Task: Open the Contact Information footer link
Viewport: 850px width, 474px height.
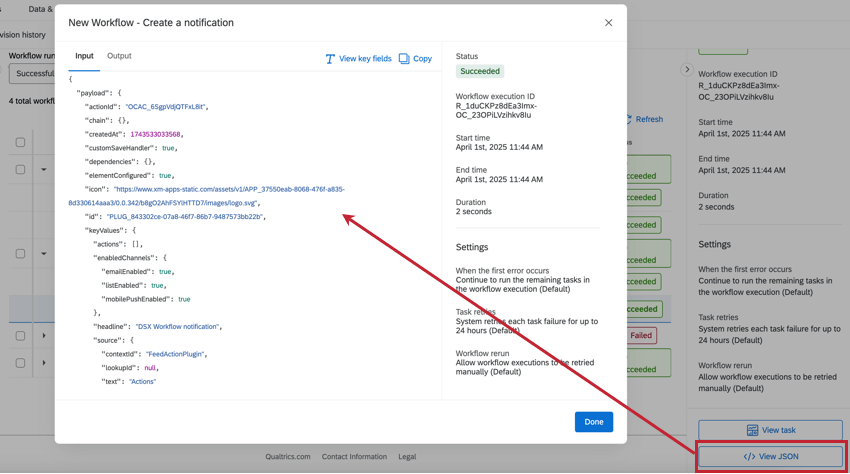Action: (x=354, y=457)
